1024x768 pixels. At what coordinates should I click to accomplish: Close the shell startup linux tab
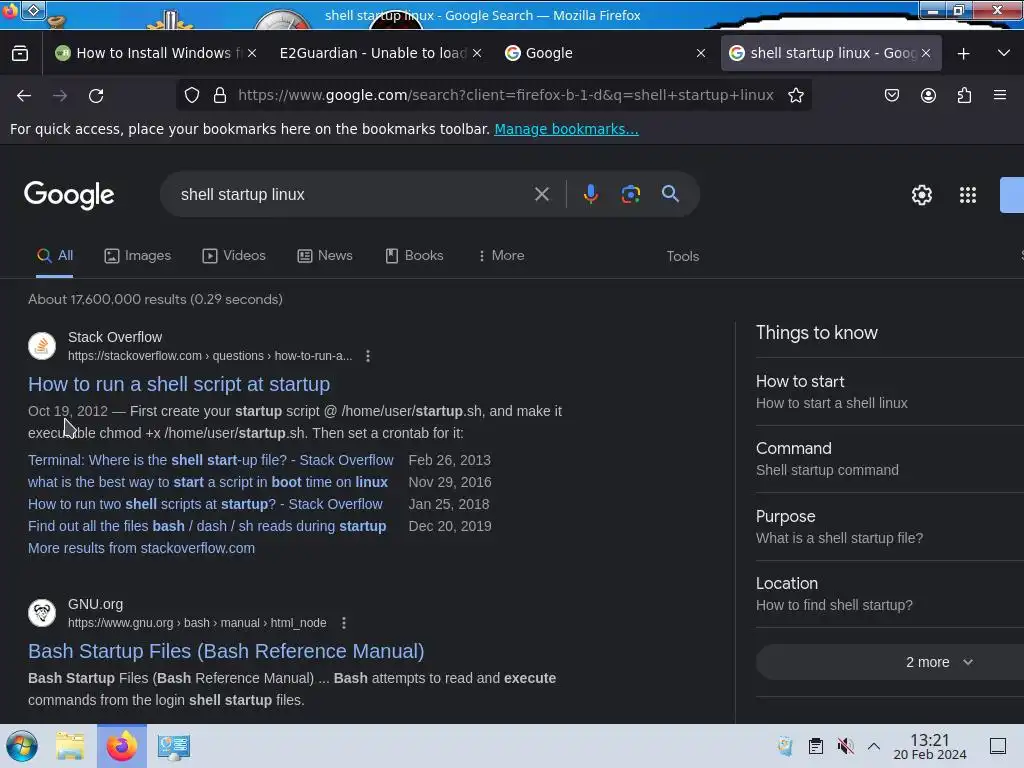point(925,53)
